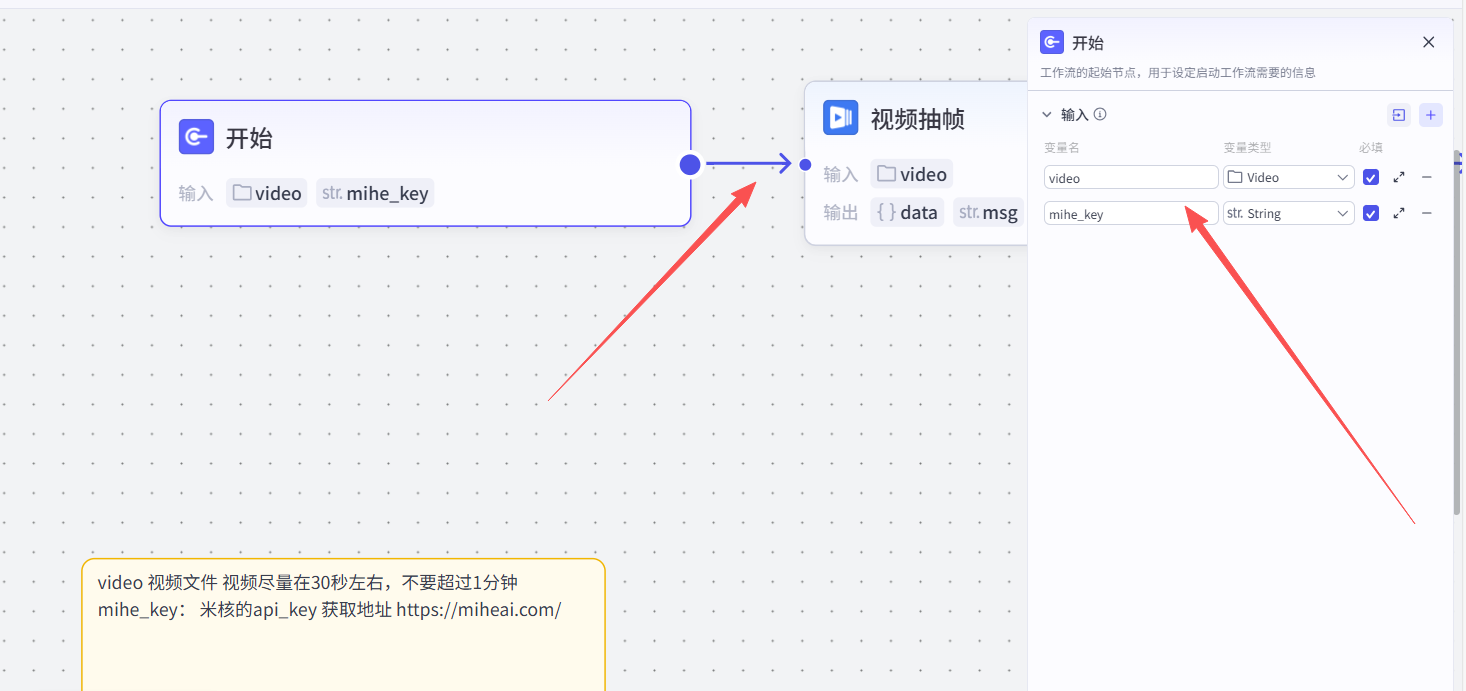Click the 开始 node icon on canvas
This screenshot has width=1466, height=691.
pos(196,137)
